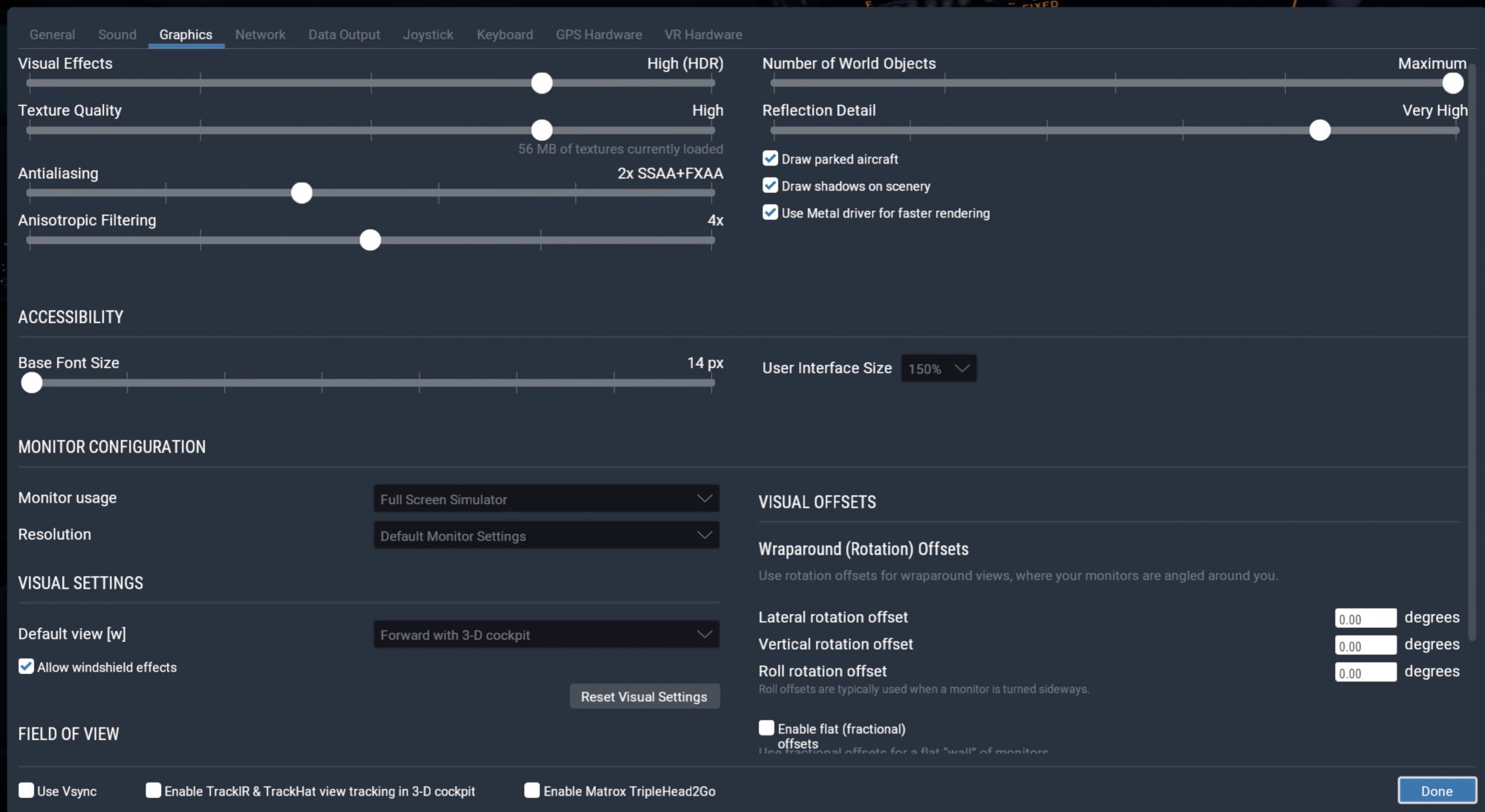1485x812 pixels.
Task: Open the Joystick settings tab
Action: coord(428,34)
